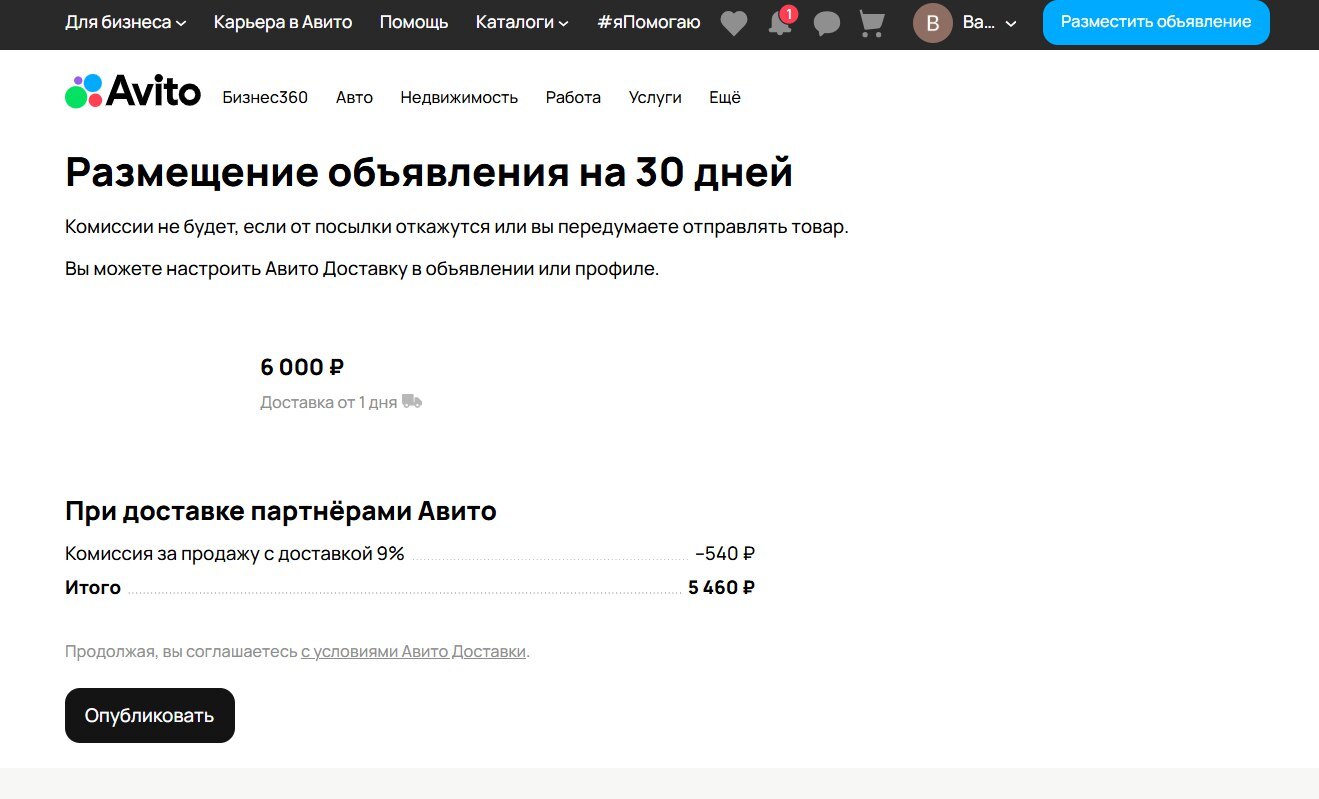Open the shopping cart icon
This screenshot has width=1319, height=799.
coord(872,23)
